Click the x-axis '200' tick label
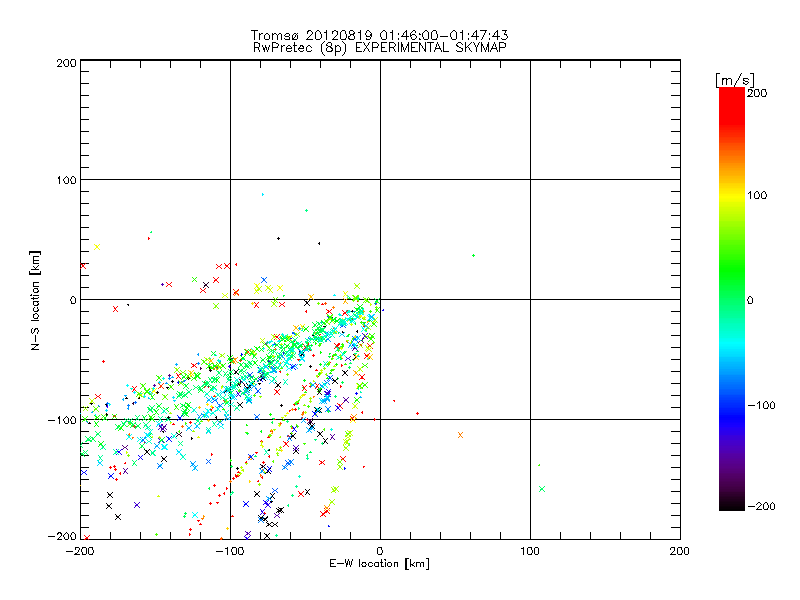 click(x=680, y=551)
